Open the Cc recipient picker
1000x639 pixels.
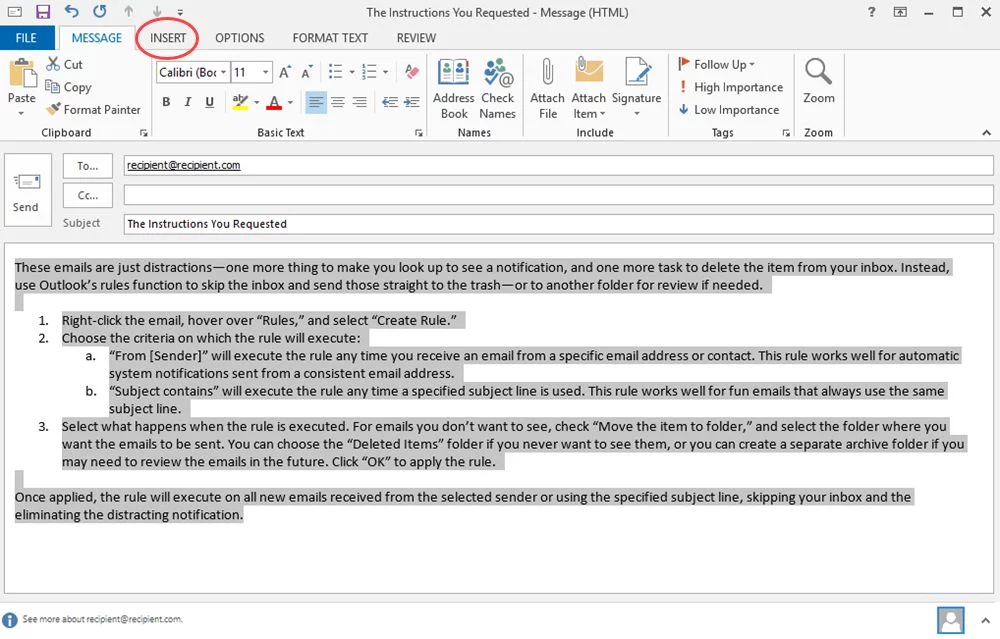(x=87, y=194)
